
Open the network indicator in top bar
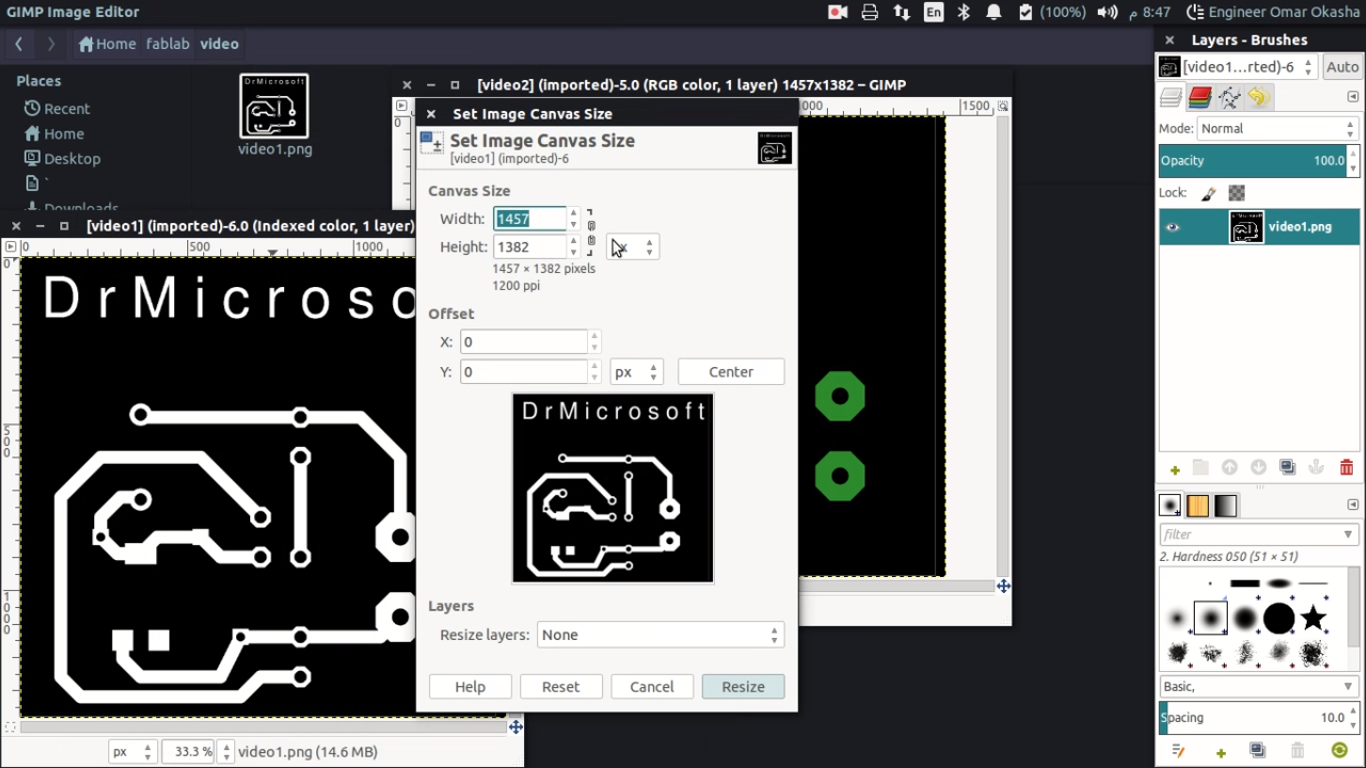pos(902,12)
